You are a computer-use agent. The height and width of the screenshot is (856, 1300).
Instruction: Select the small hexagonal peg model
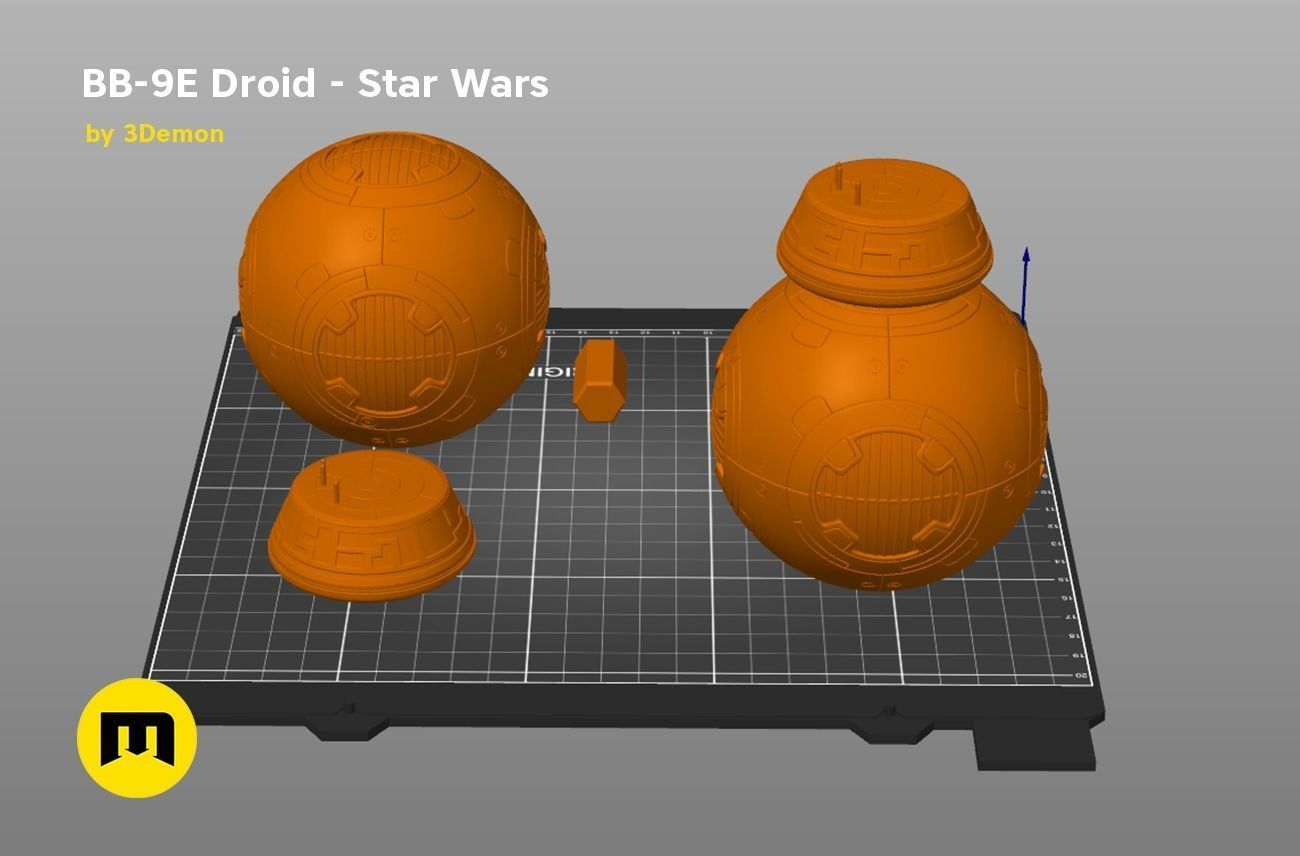click(600, 380)
